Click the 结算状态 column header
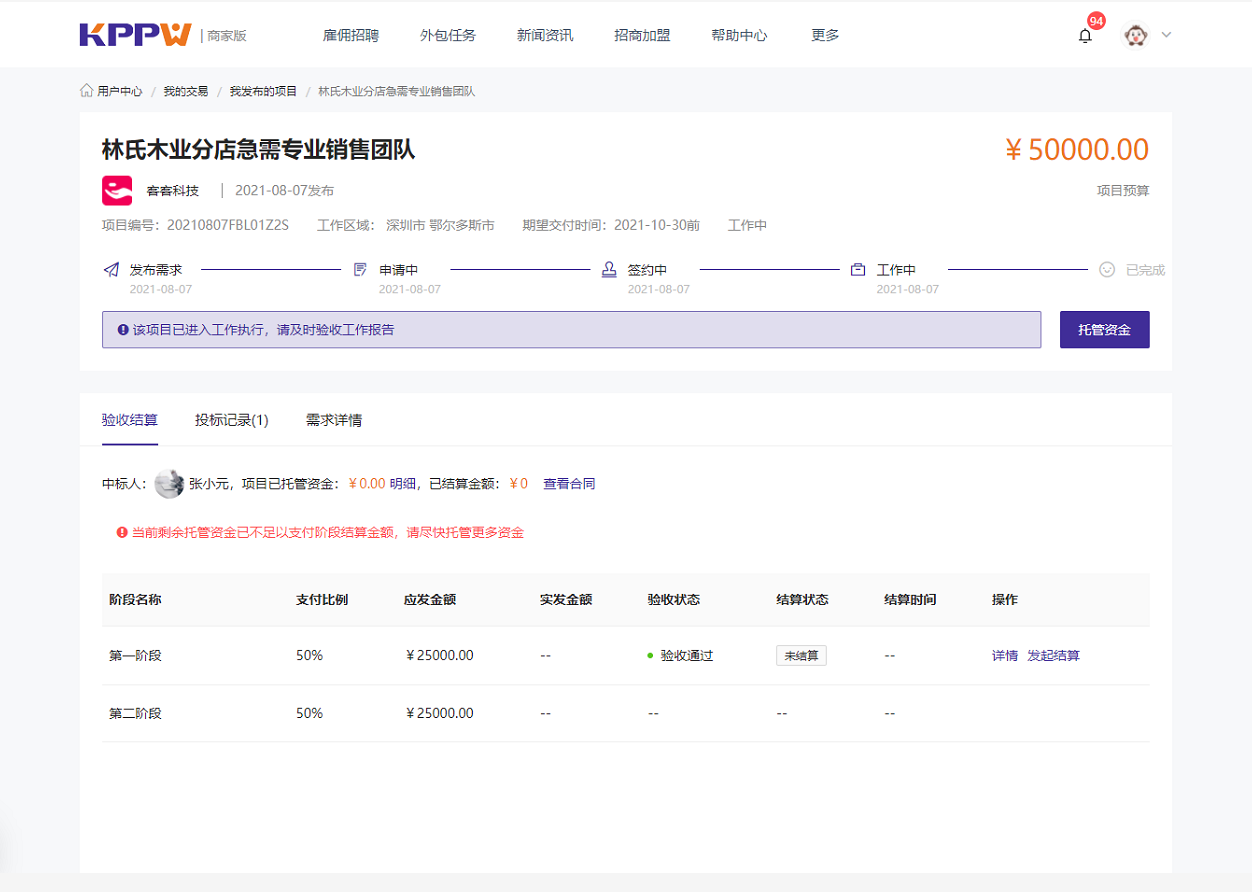Image resolution: width=1252 pixels, height=892 pixels. (802, 600)
